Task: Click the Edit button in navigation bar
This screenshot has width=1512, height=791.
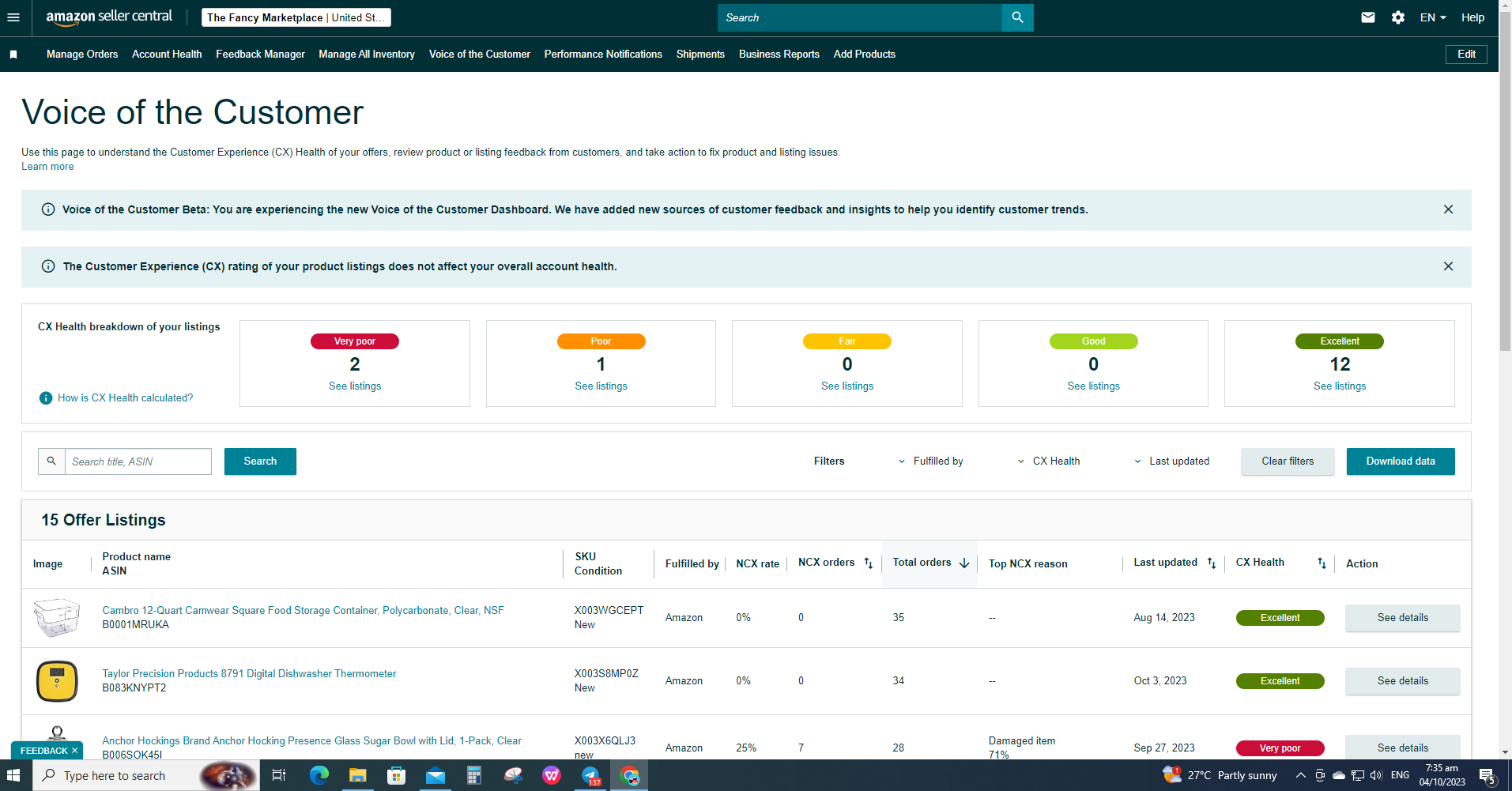Action: point(1466,55)
